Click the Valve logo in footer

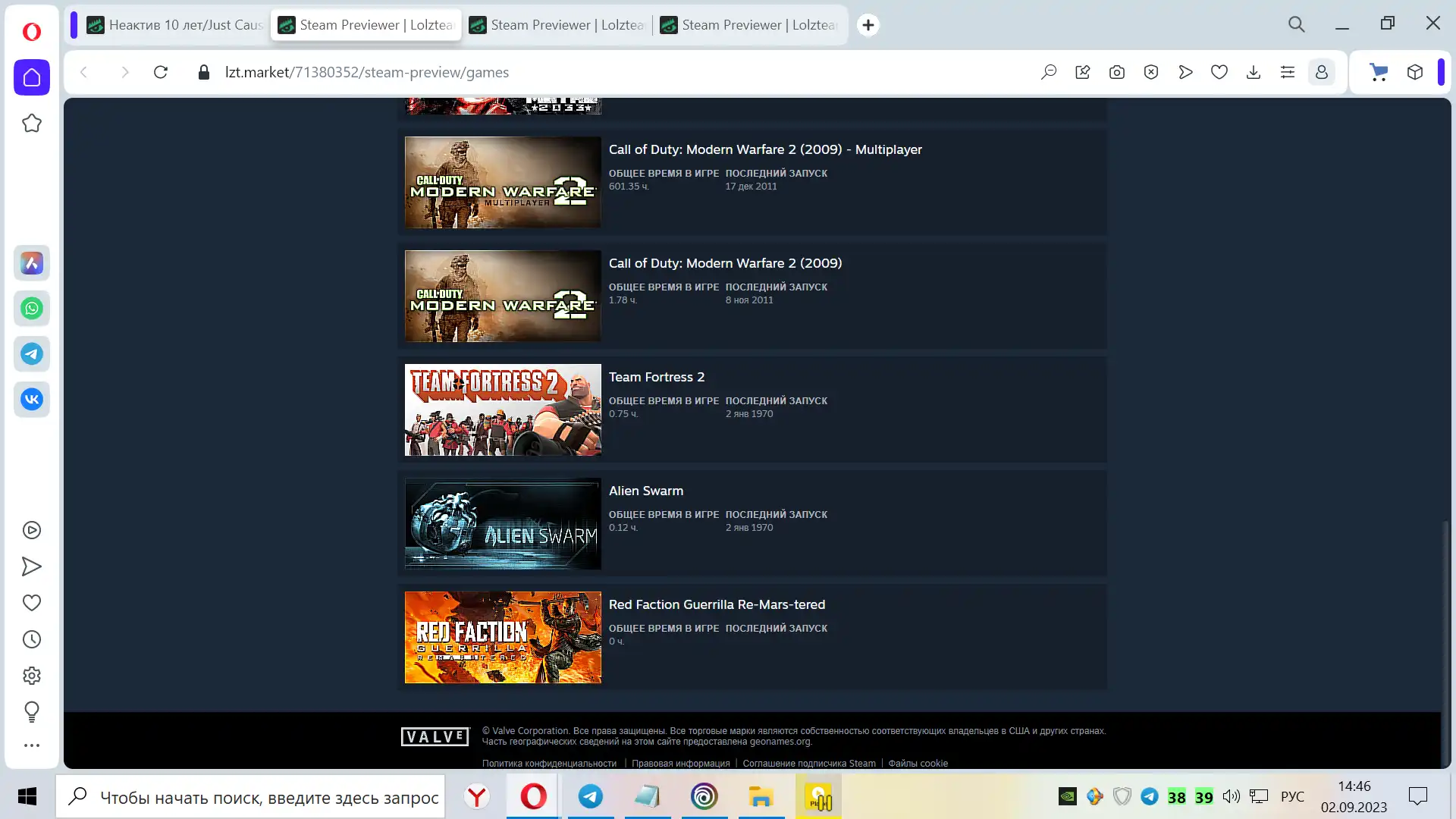[x=435, y=736]
